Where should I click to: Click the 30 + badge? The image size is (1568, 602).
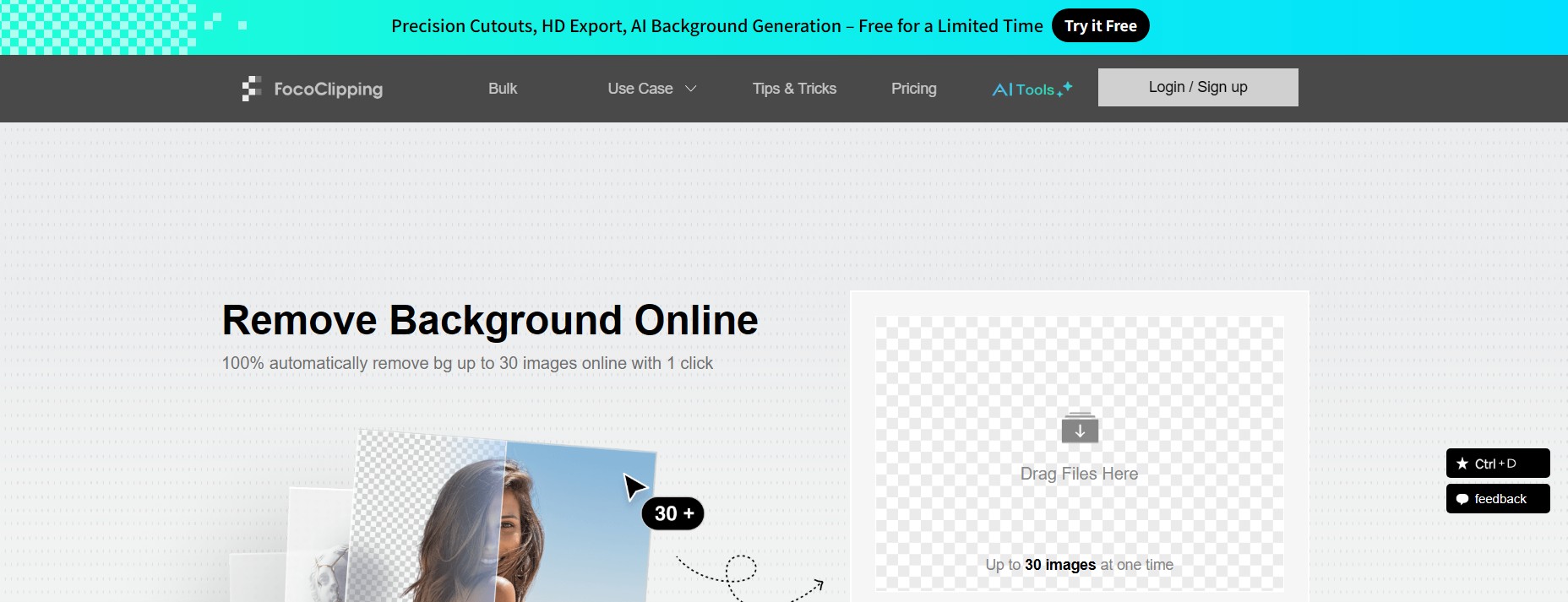click(x=673, y=513)
